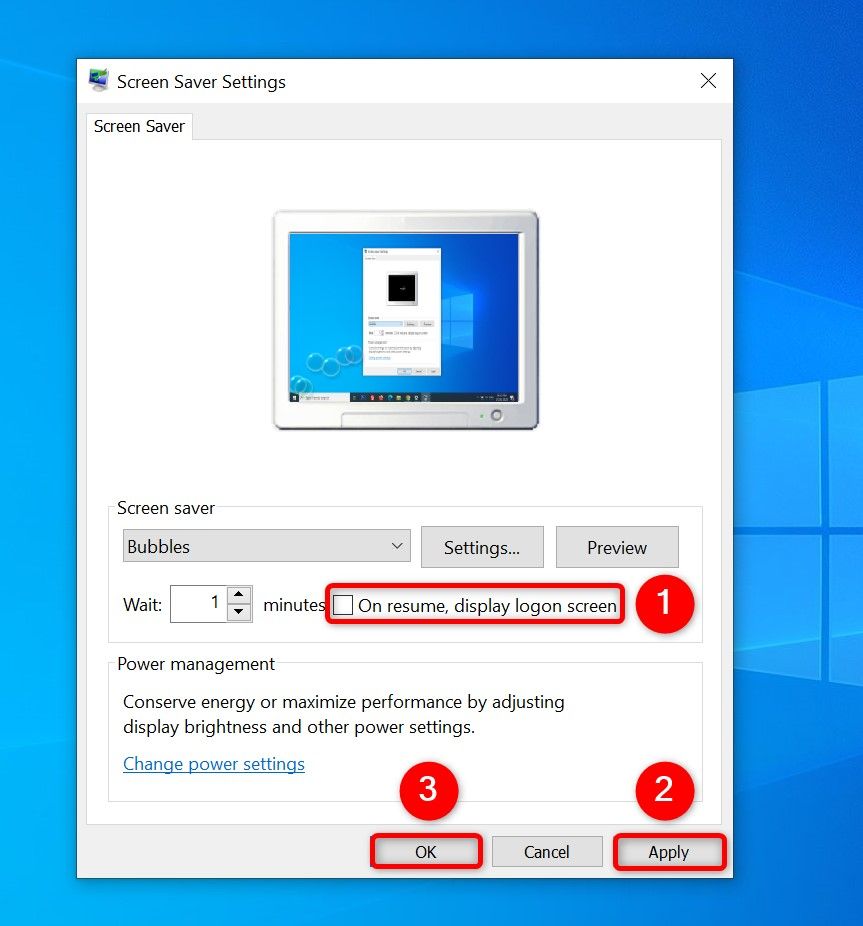Open the screen saver selection dropdown

(265, 546)
